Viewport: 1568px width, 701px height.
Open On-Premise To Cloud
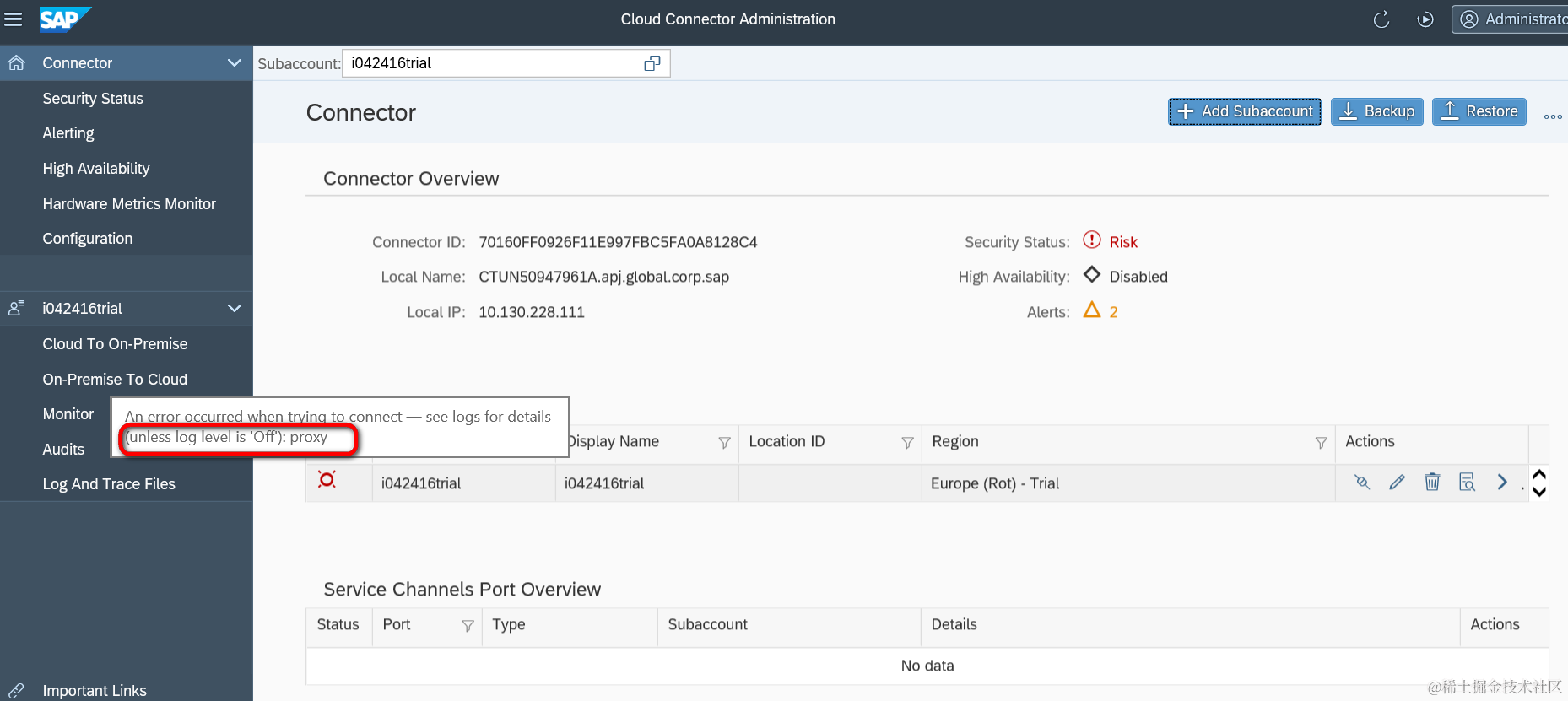(x=115, y=380)
